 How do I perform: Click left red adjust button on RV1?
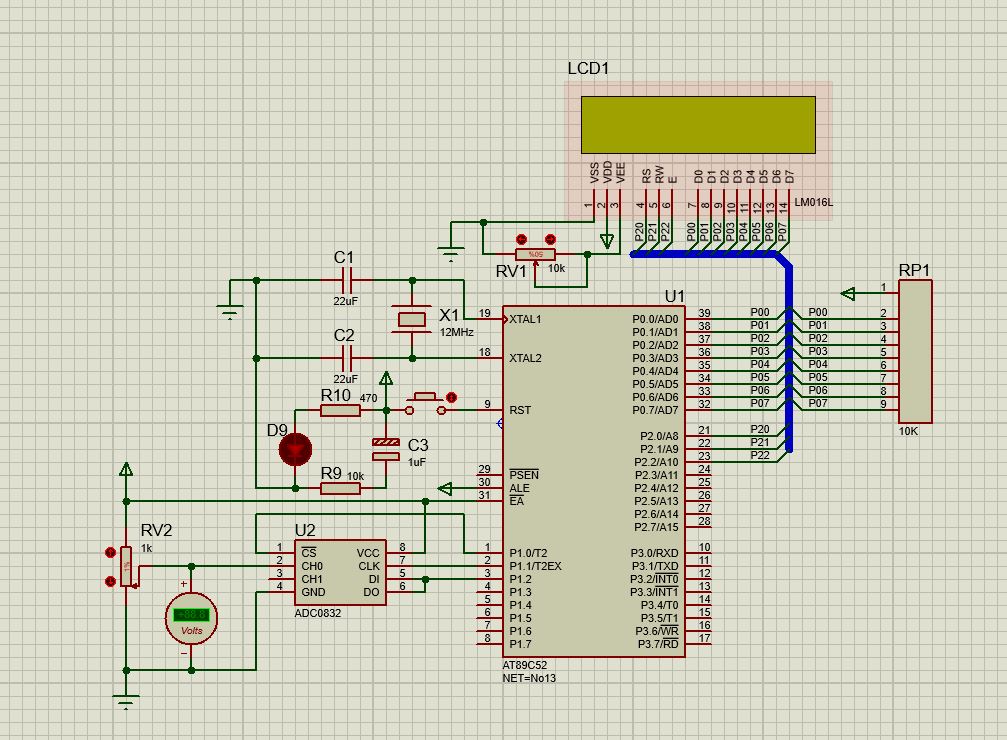tap(521, 240)
